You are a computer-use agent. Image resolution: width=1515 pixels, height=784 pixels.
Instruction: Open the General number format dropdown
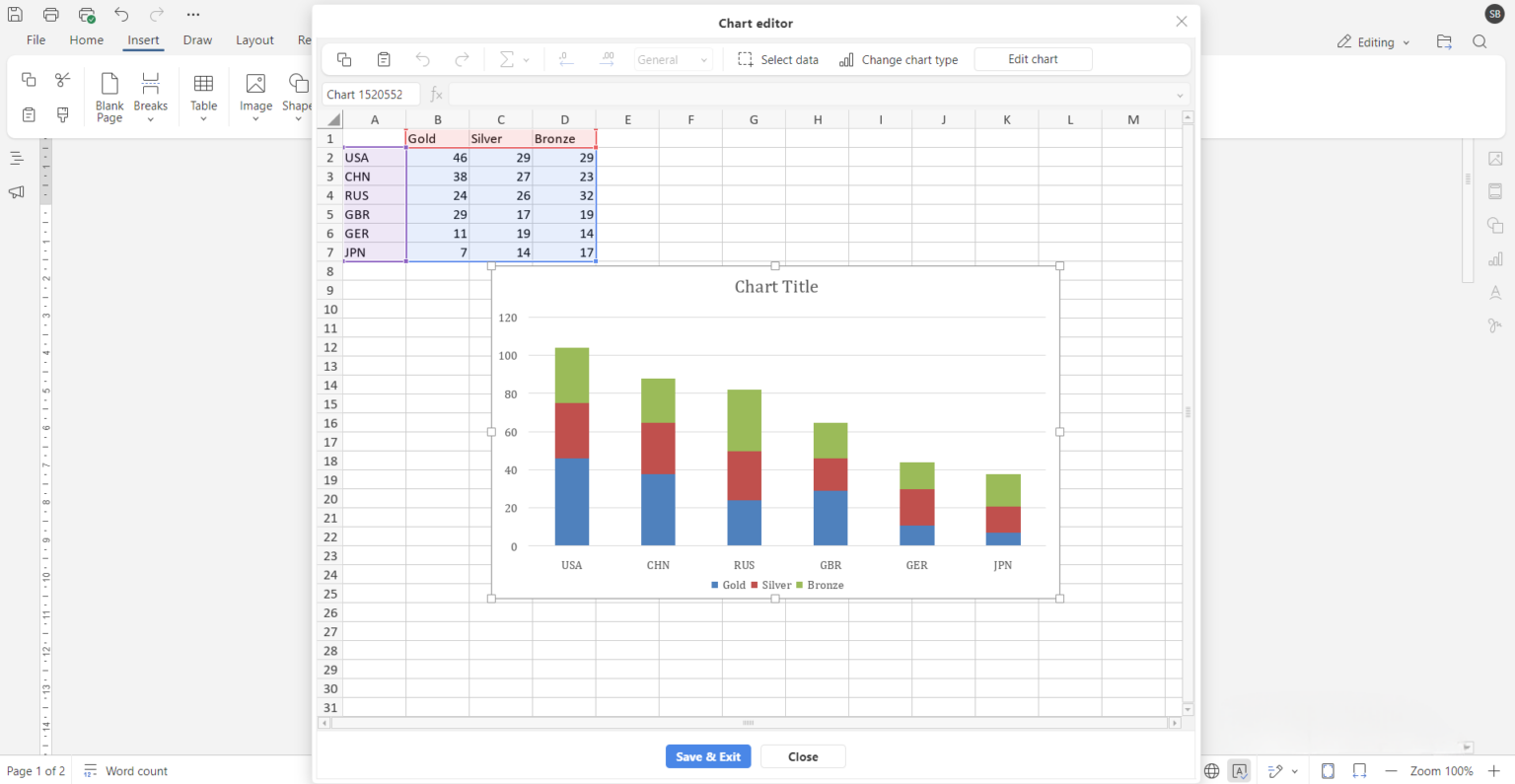click(674, 59)
